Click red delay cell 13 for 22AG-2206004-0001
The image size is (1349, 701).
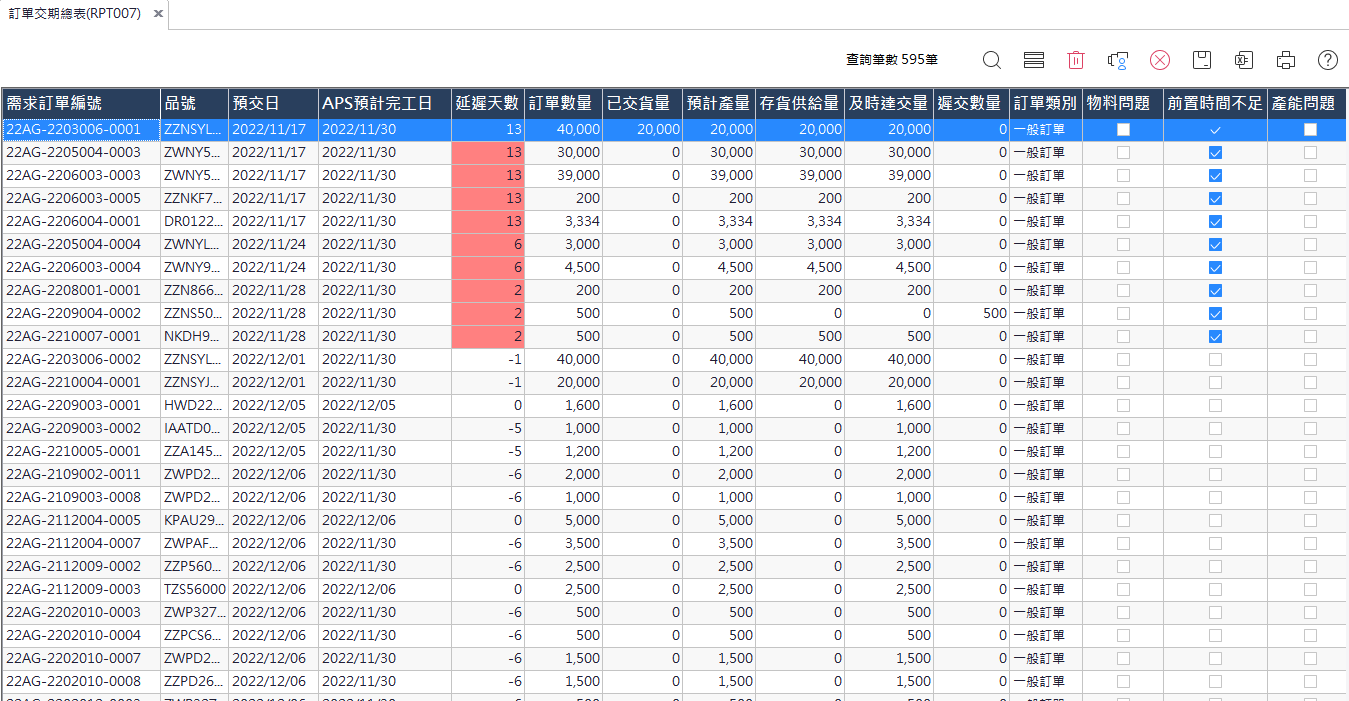(x=488, y=222)
